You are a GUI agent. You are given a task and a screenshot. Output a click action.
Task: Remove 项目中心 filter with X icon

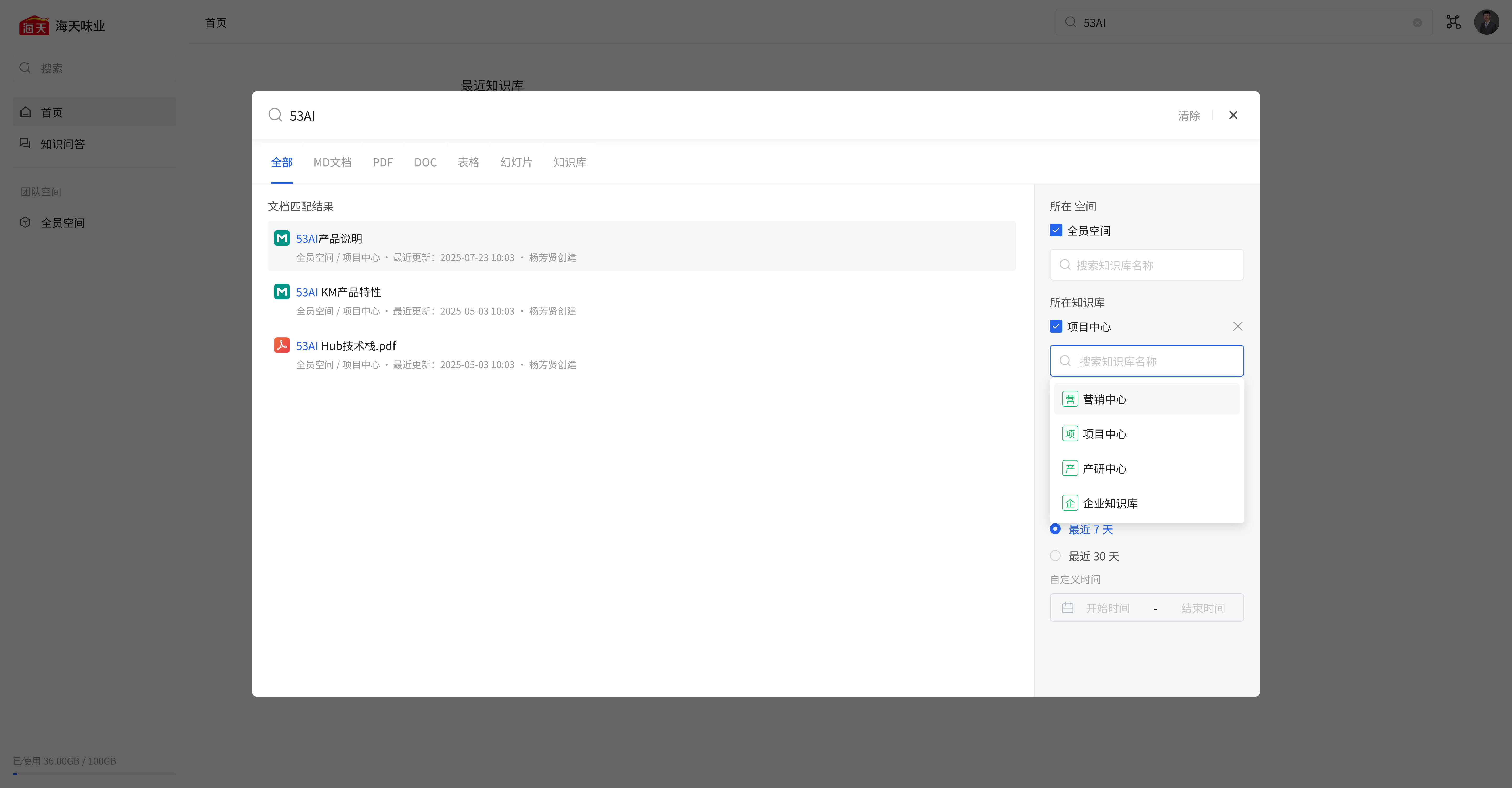click(x=1237, y=326)
